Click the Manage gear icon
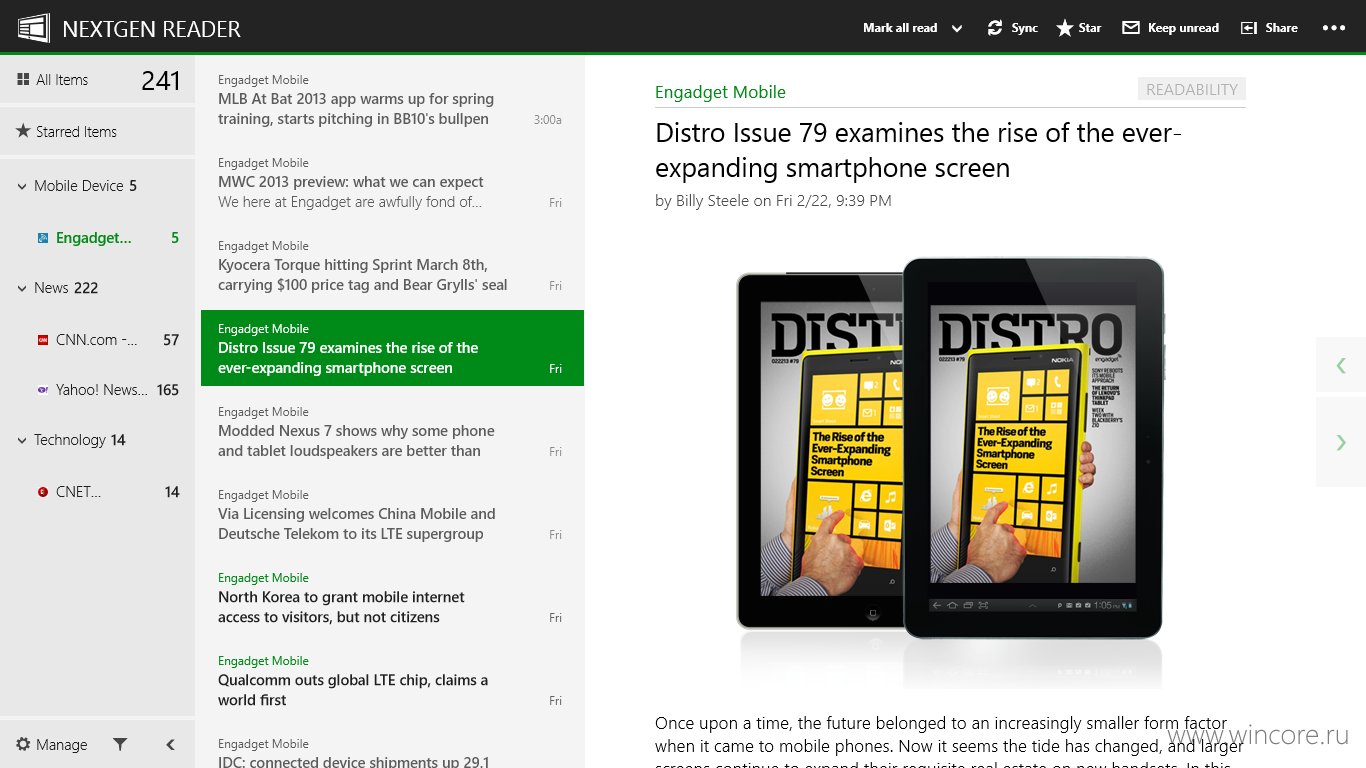The height and width of the screenshot is (768, 1366). (23, 744)
